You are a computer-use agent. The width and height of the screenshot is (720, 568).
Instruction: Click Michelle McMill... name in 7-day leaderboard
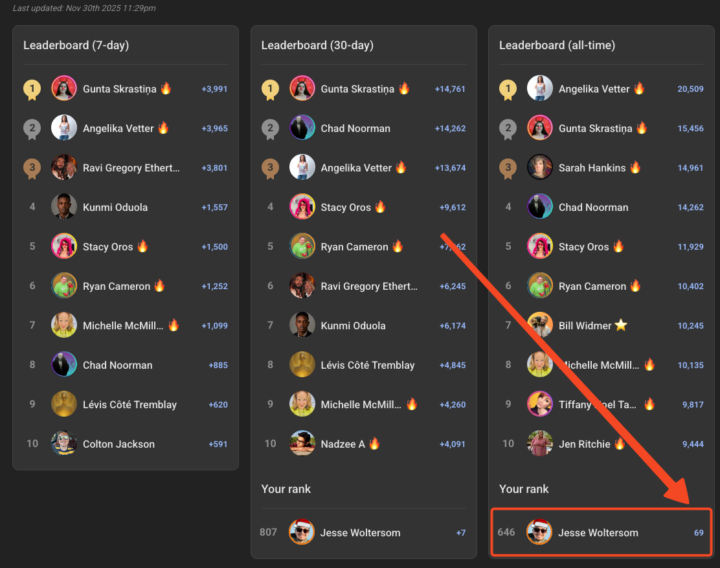click(123, 326)
